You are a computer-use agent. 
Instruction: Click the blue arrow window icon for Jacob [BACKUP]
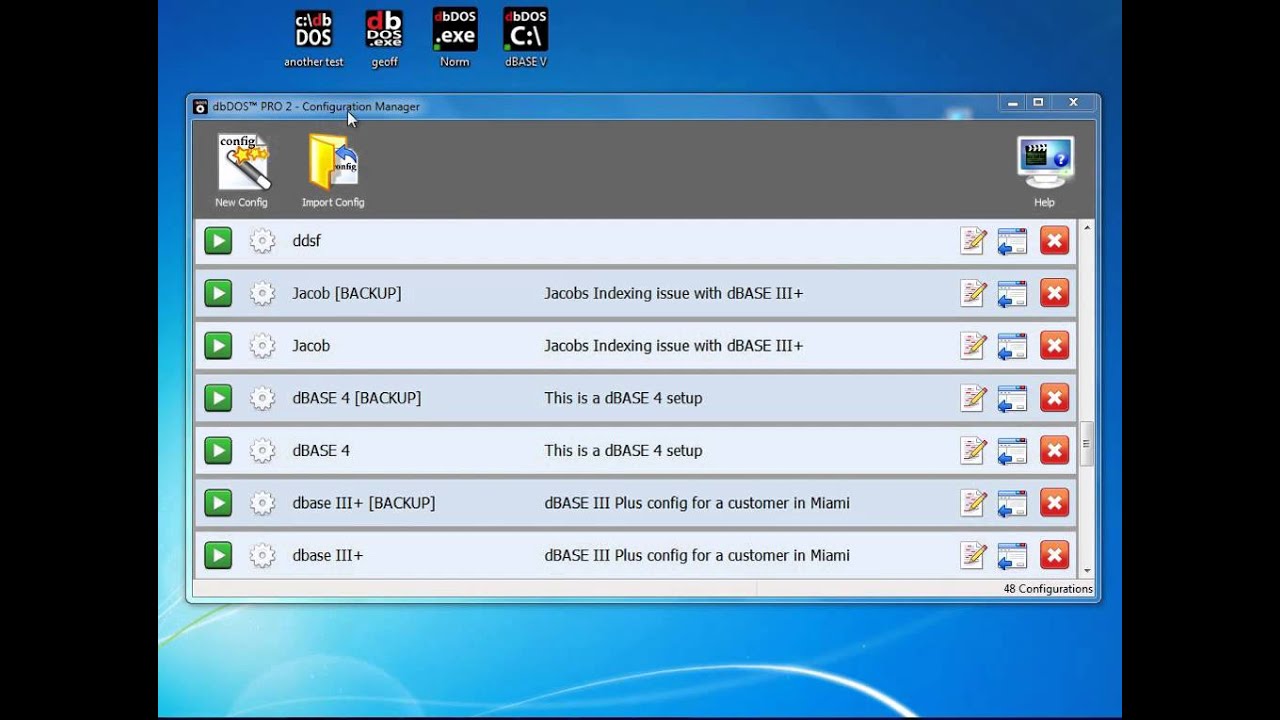(1012, 293)
